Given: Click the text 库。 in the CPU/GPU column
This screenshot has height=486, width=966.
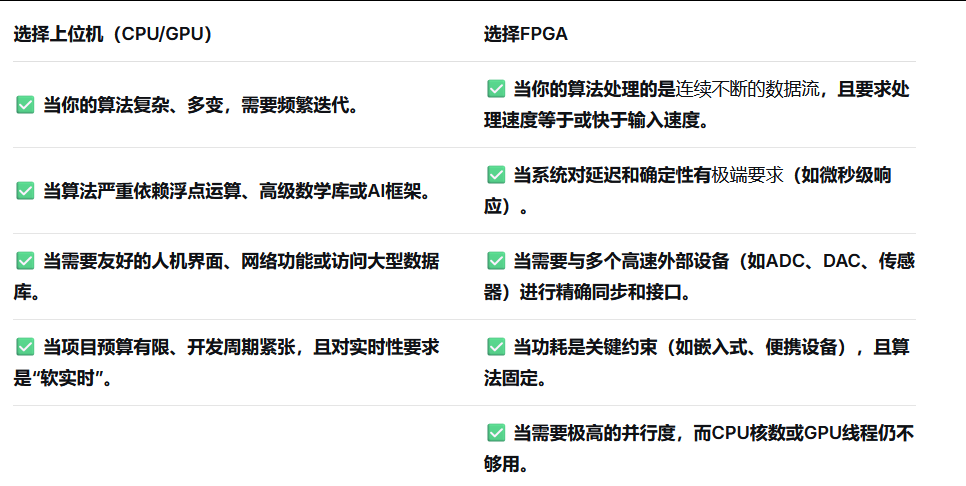Looking at the screenshot, I should pos(27,292).
